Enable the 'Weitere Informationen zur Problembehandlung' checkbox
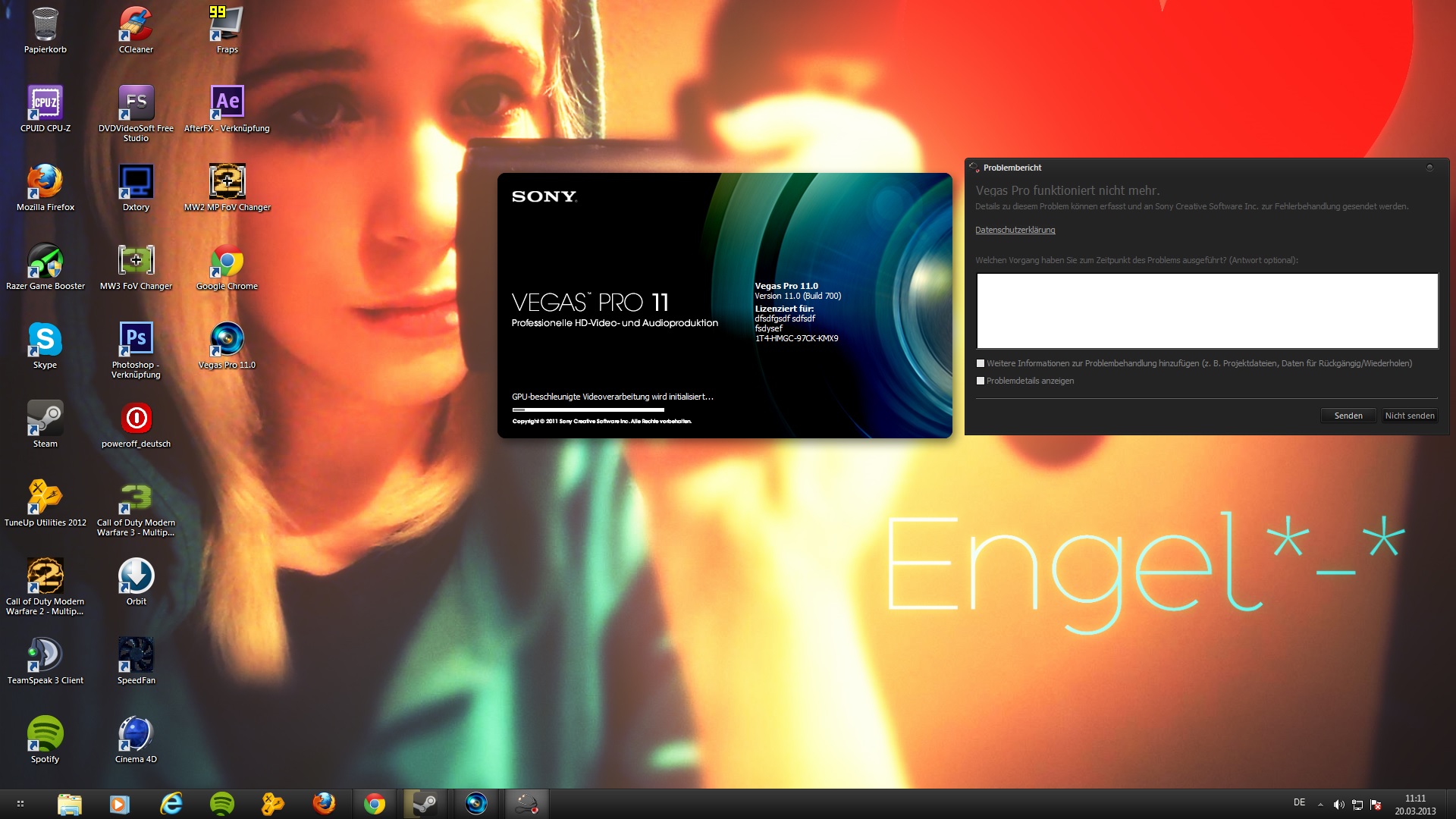 coord(981,363)
